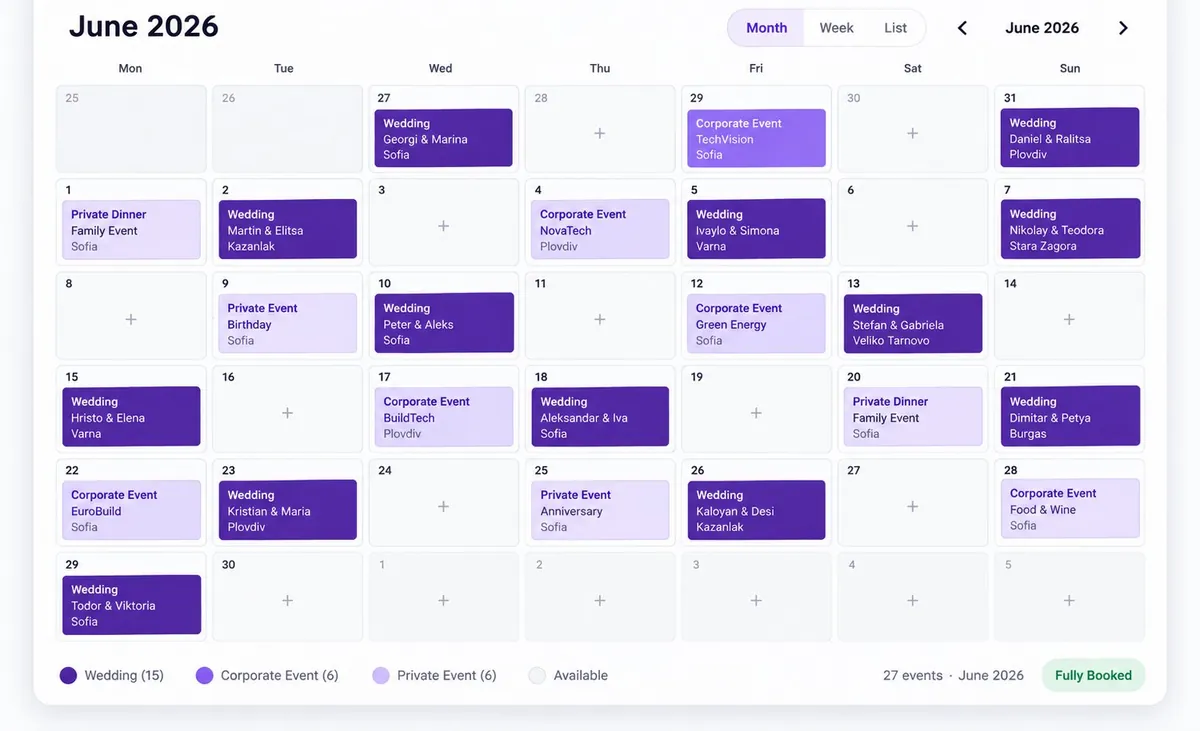Open BuildTech corporate event card
1200x731 pixels.
(444, 417)
